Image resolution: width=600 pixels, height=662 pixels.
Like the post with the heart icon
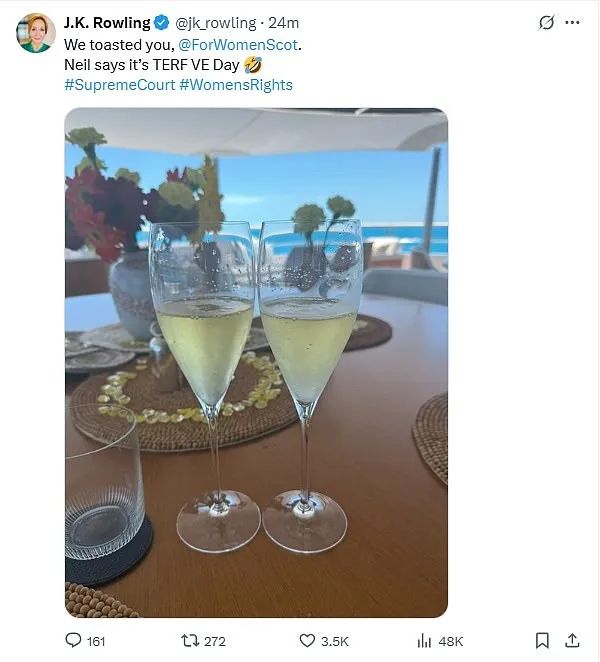click(x=307, y=641)
